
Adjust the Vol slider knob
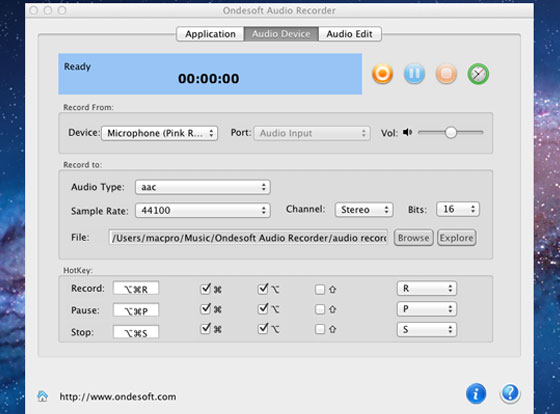[451, 133]
